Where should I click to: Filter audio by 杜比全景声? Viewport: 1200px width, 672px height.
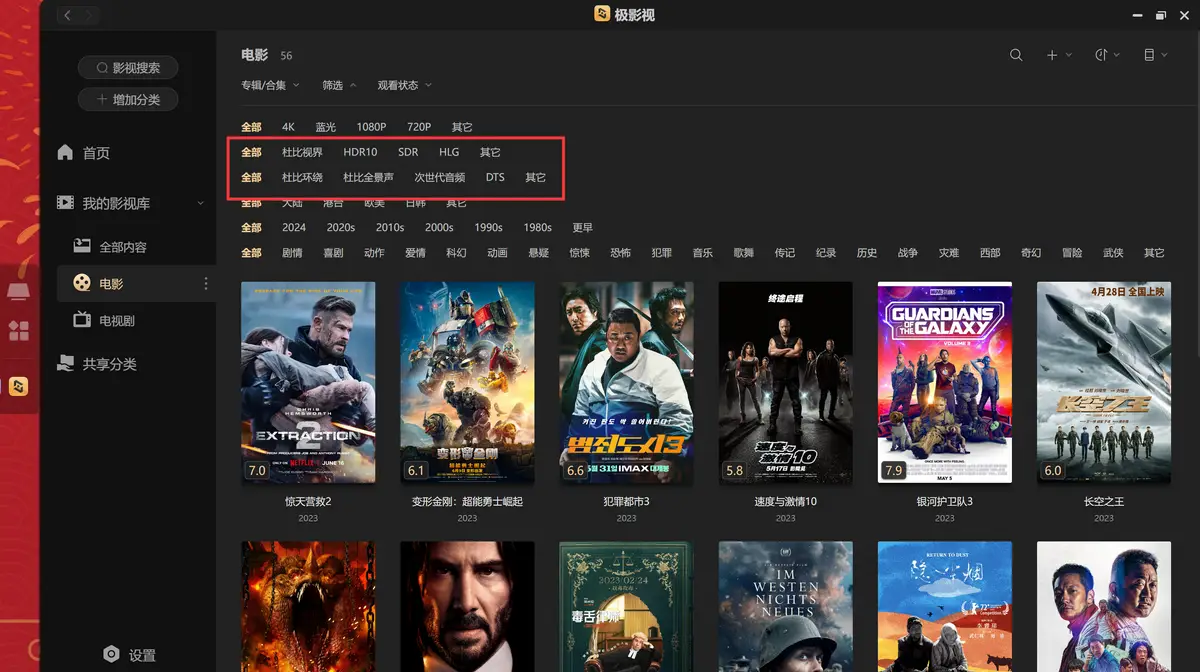(x=368, y=177)
